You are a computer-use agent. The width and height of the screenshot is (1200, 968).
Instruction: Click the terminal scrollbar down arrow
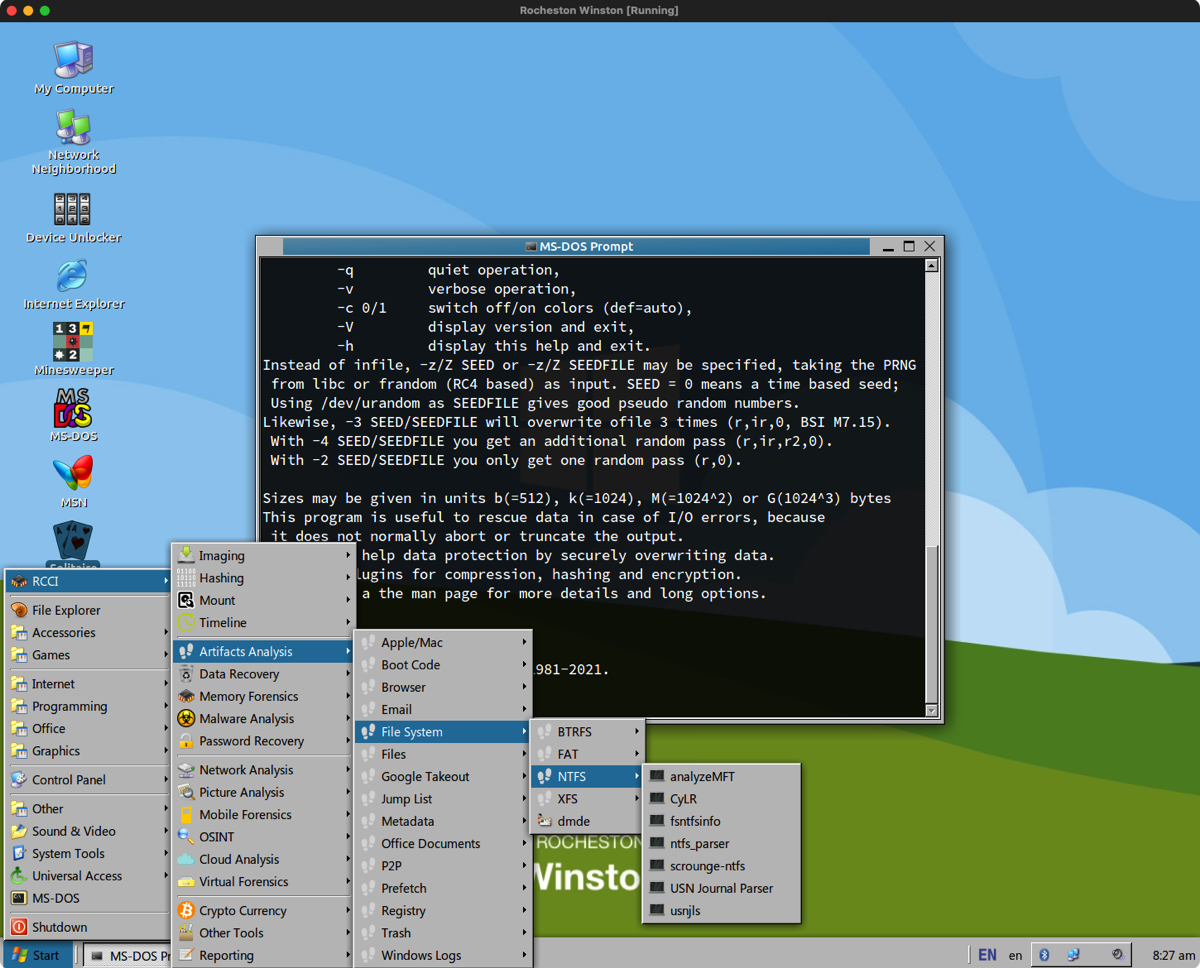931,710
